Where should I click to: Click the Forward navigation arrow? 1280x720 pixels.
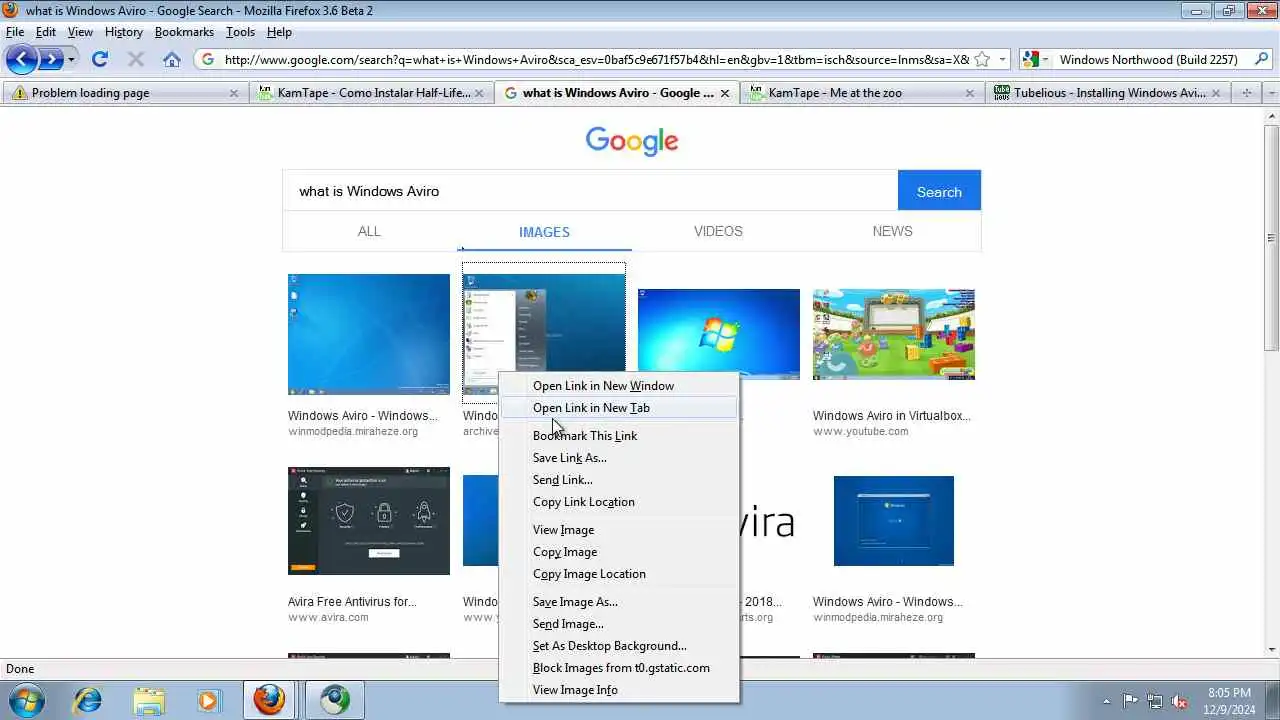(52, 59)
